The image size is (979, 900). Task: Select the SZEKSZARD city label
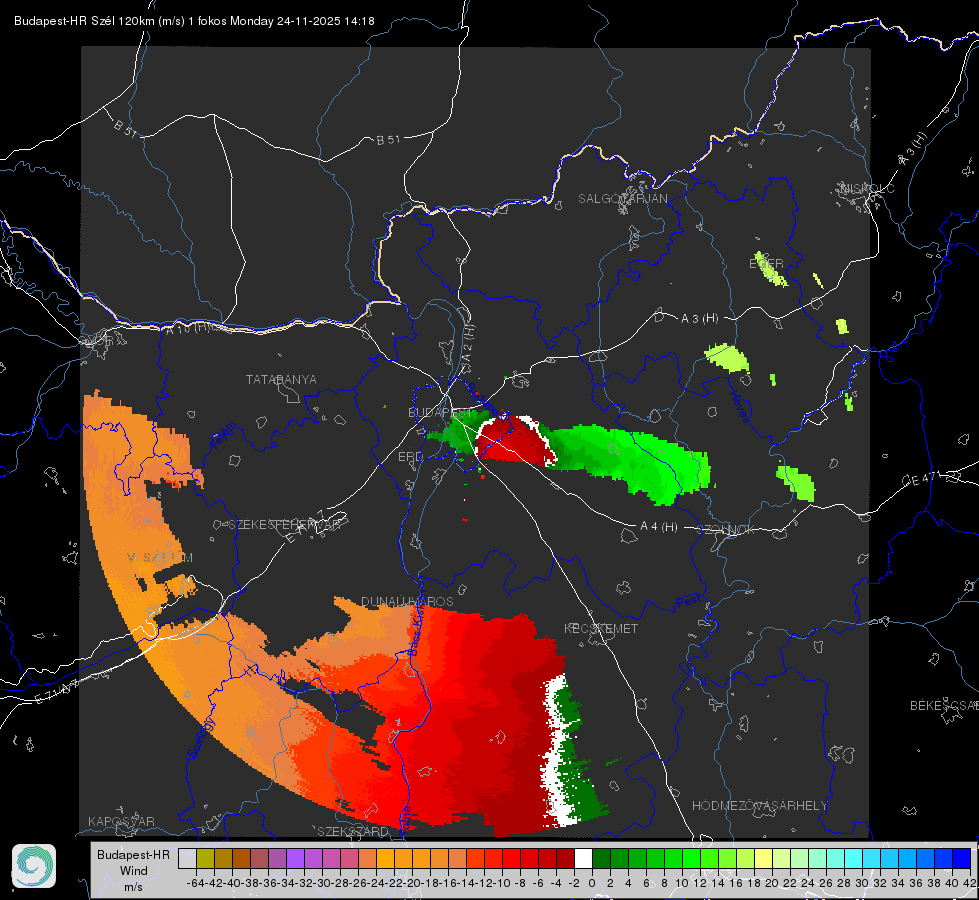click(353, 831)
